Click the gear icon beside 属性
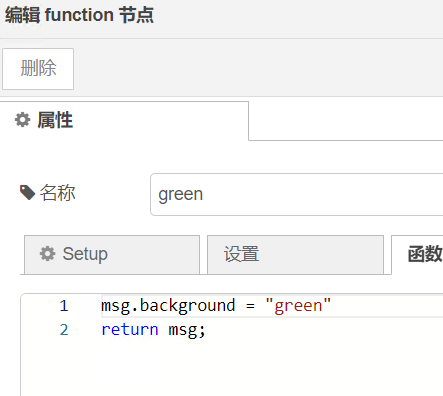Image resolution: width=443 pixels, height=396 pixels. 22,120
